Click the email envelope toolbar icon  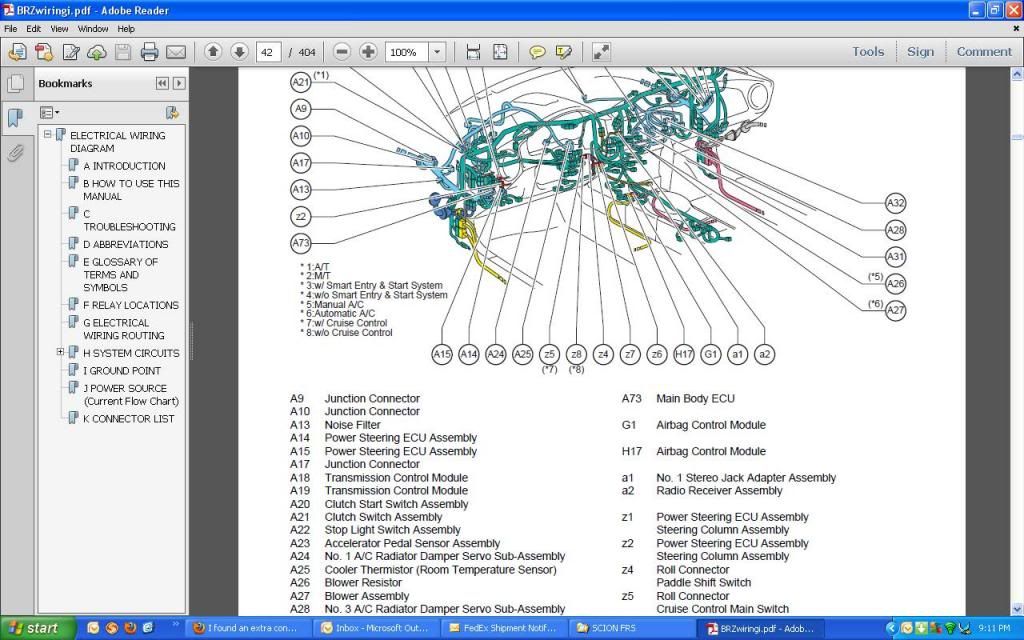pyautogui.click(x=176, y=52)
